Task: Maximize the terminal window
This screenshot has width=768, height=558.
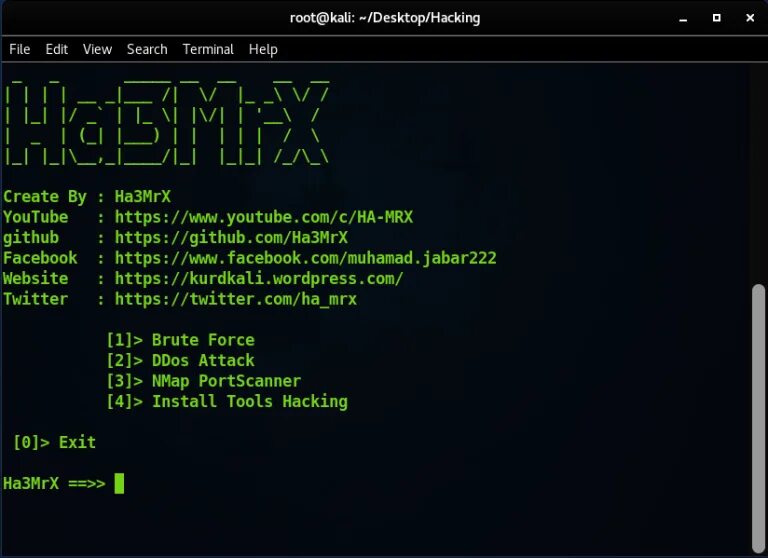Action: [717, 18]
